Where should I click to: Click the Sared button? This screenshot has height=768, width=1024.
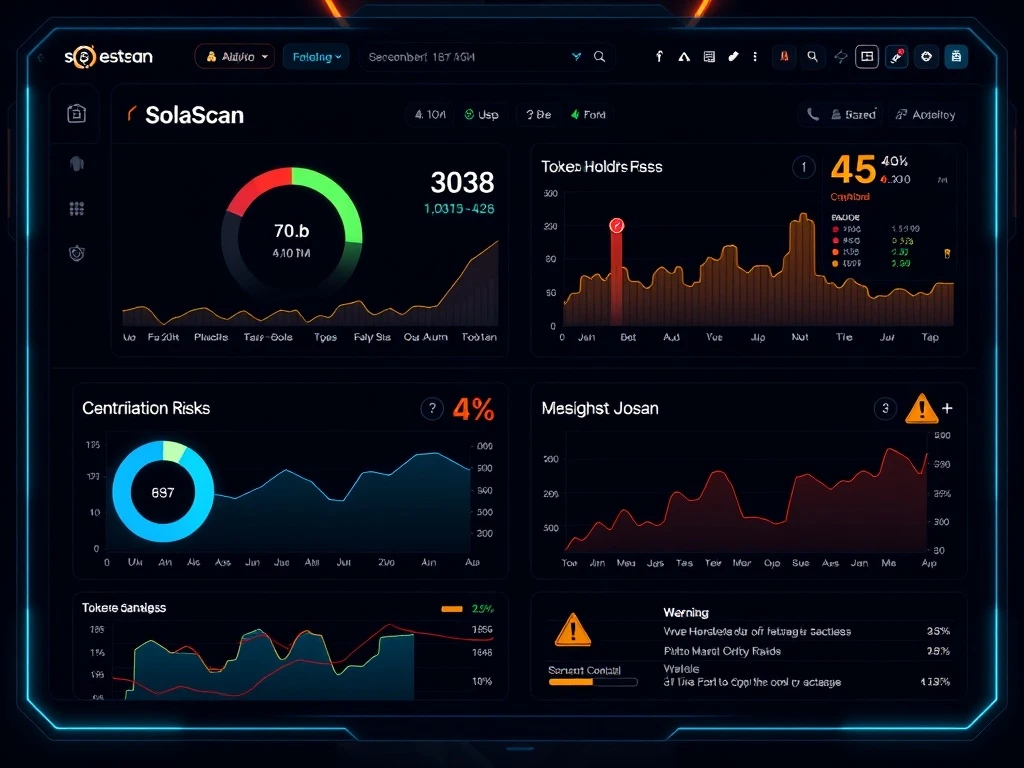pyautogui.click(x=853, y=114)
